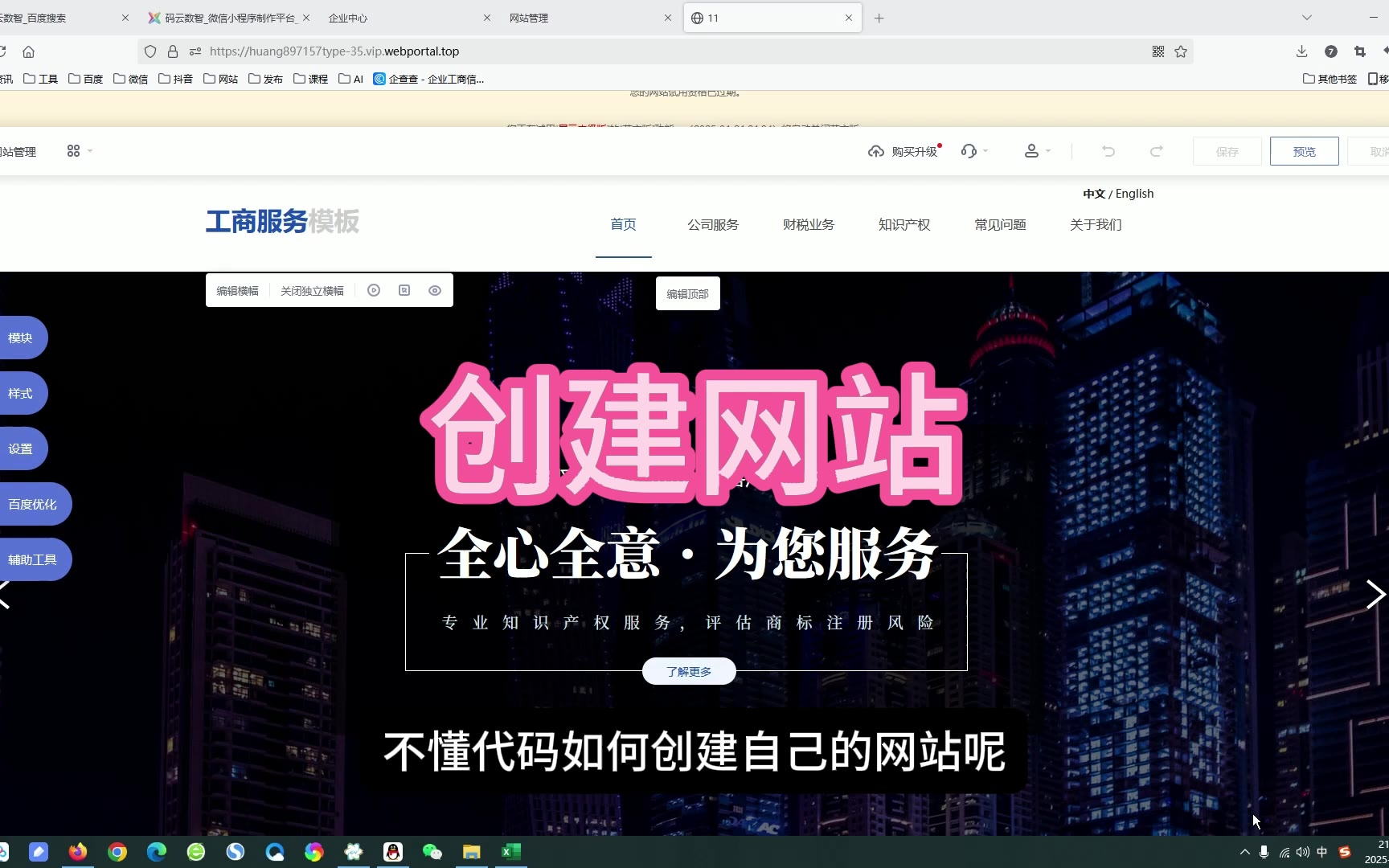Open the 样式 style side panel
Screen dimensions: 1389x868
tap(22, 393)
